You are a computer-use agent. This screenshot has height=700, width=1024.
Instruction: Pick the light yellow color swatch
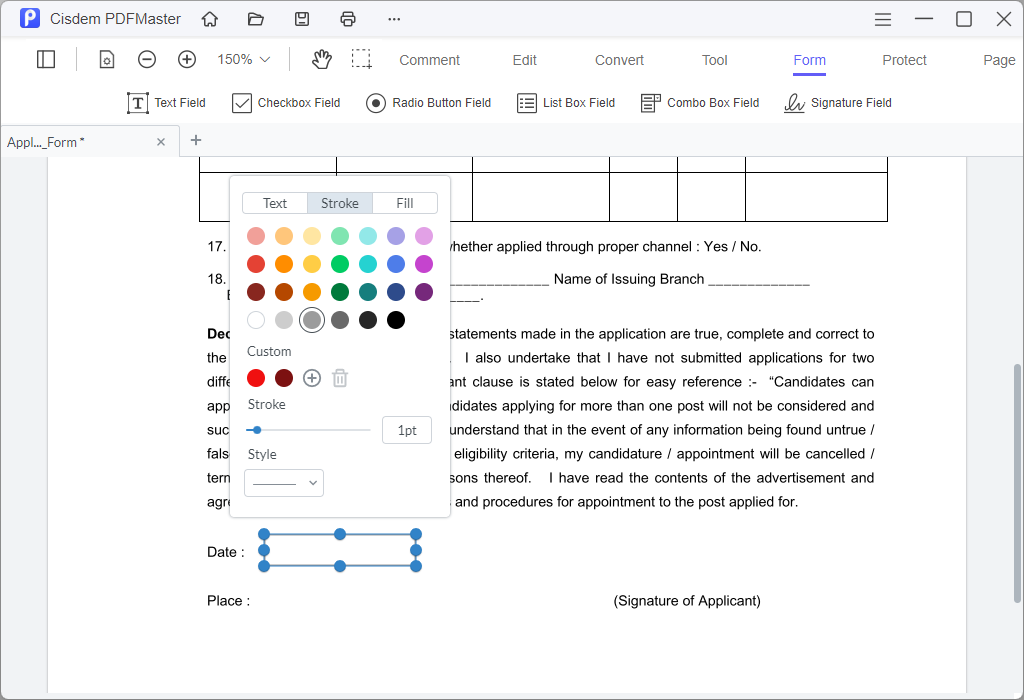312,236
